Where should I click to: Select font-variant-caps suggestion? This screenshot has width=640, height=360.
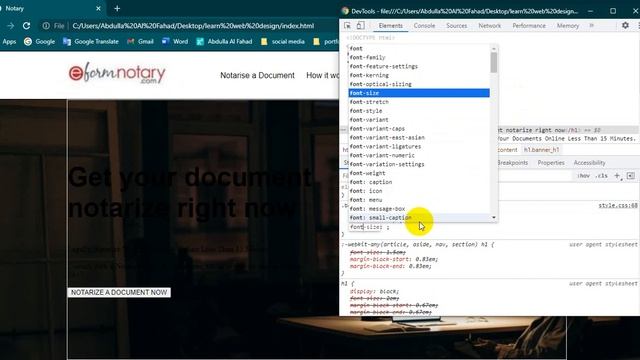pyautogui.click(x=419, y=129)
